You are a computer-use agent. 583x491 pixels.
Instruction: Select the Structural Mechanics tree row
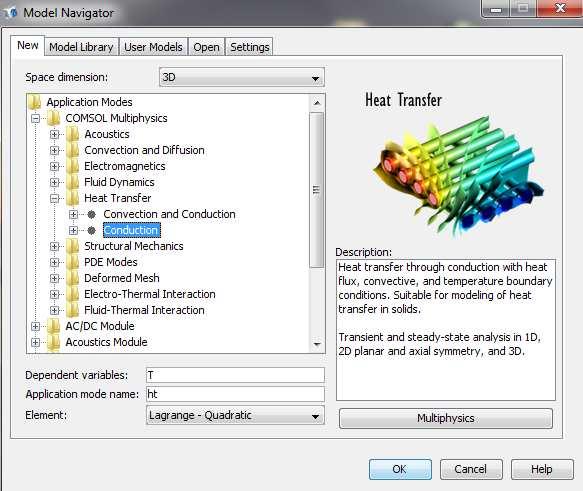[133, 246]
